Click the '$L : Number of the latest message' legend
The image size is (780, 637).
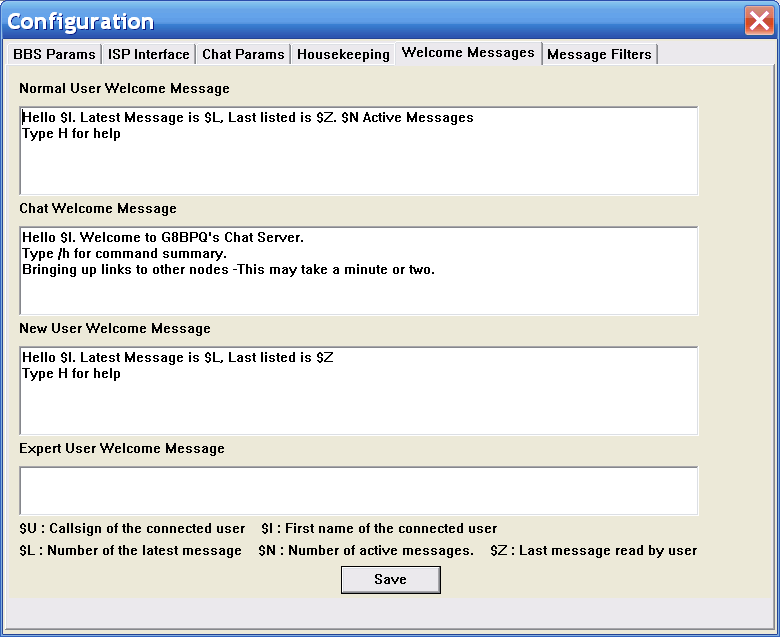(130, 551)
